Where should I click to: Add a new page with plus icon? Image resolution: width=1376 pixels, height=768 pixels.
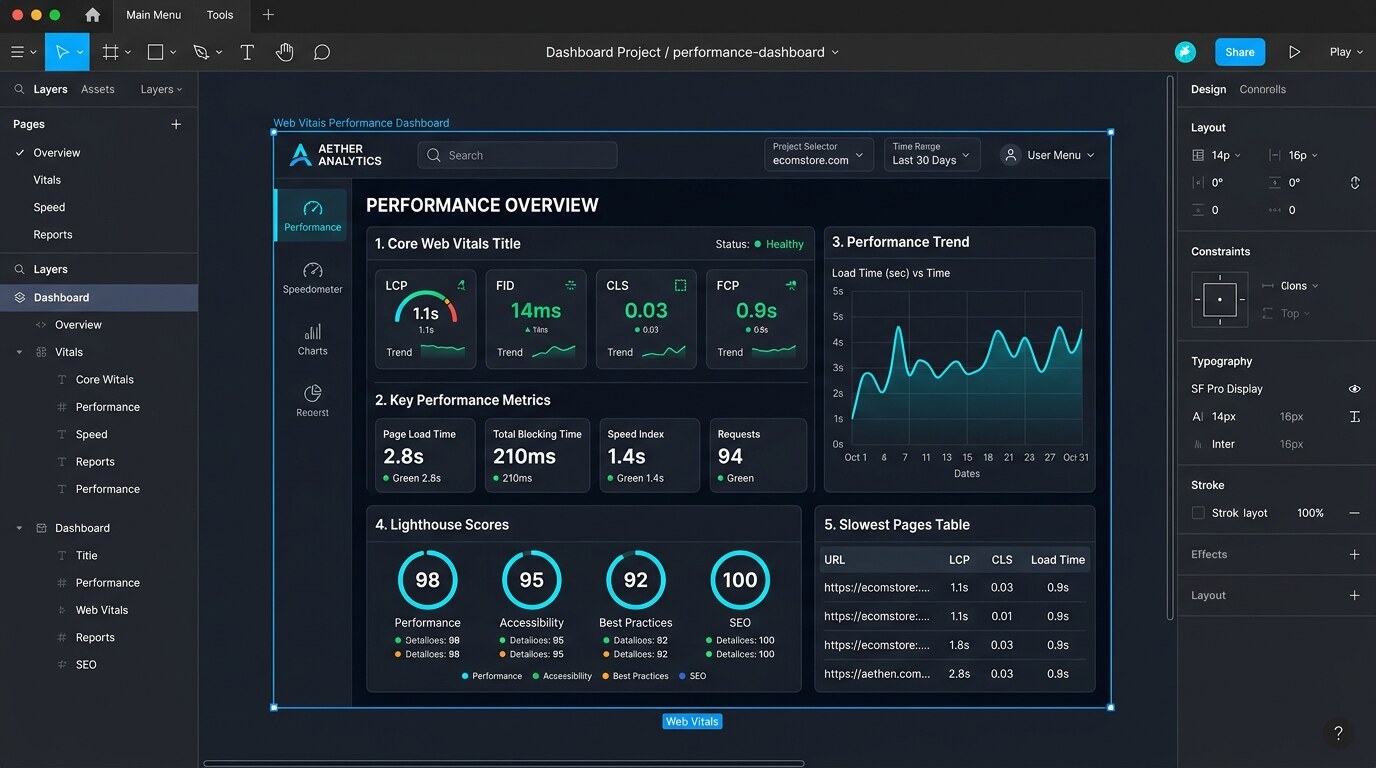(176, 124)
